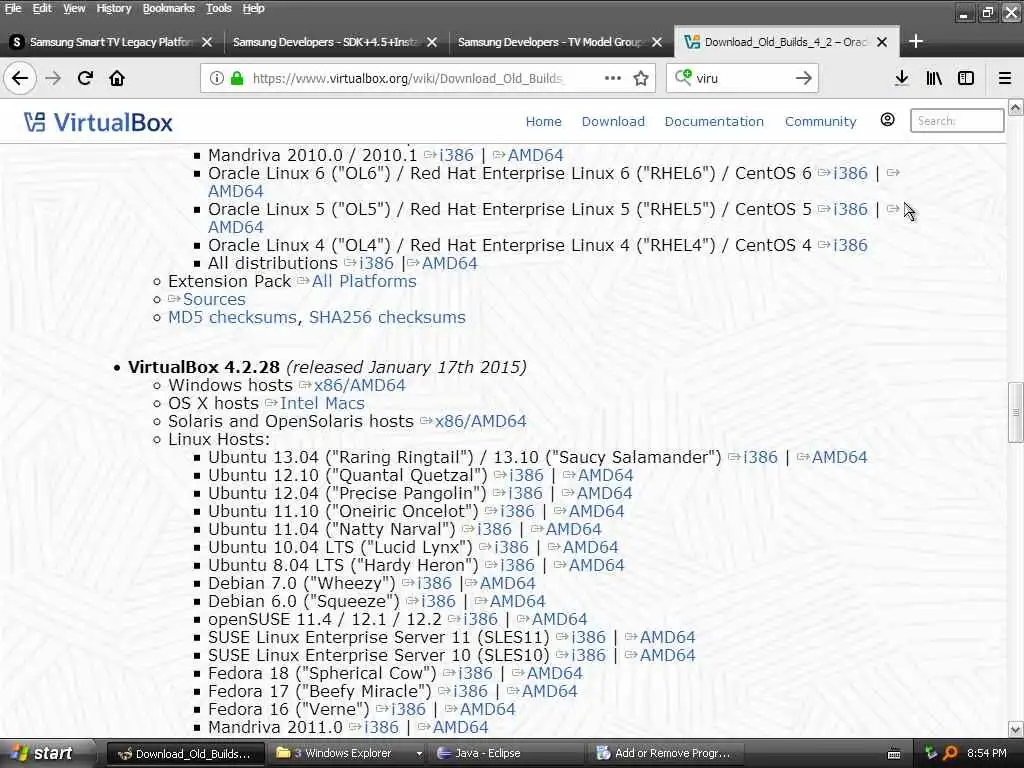Open the Bookmarks menu
Image resolution: width=1024 pixels, height=768 pixels.
168,8
